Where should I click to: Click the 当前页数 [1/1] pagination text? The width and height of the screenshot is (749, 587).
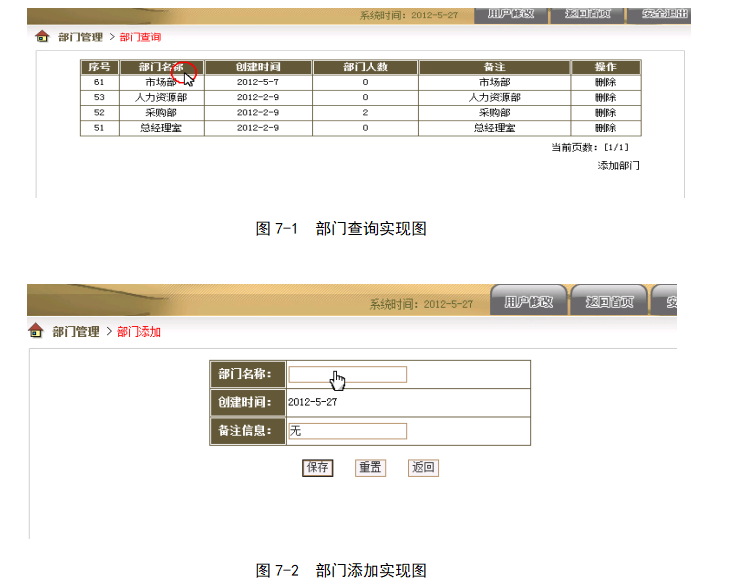[590, 147]
